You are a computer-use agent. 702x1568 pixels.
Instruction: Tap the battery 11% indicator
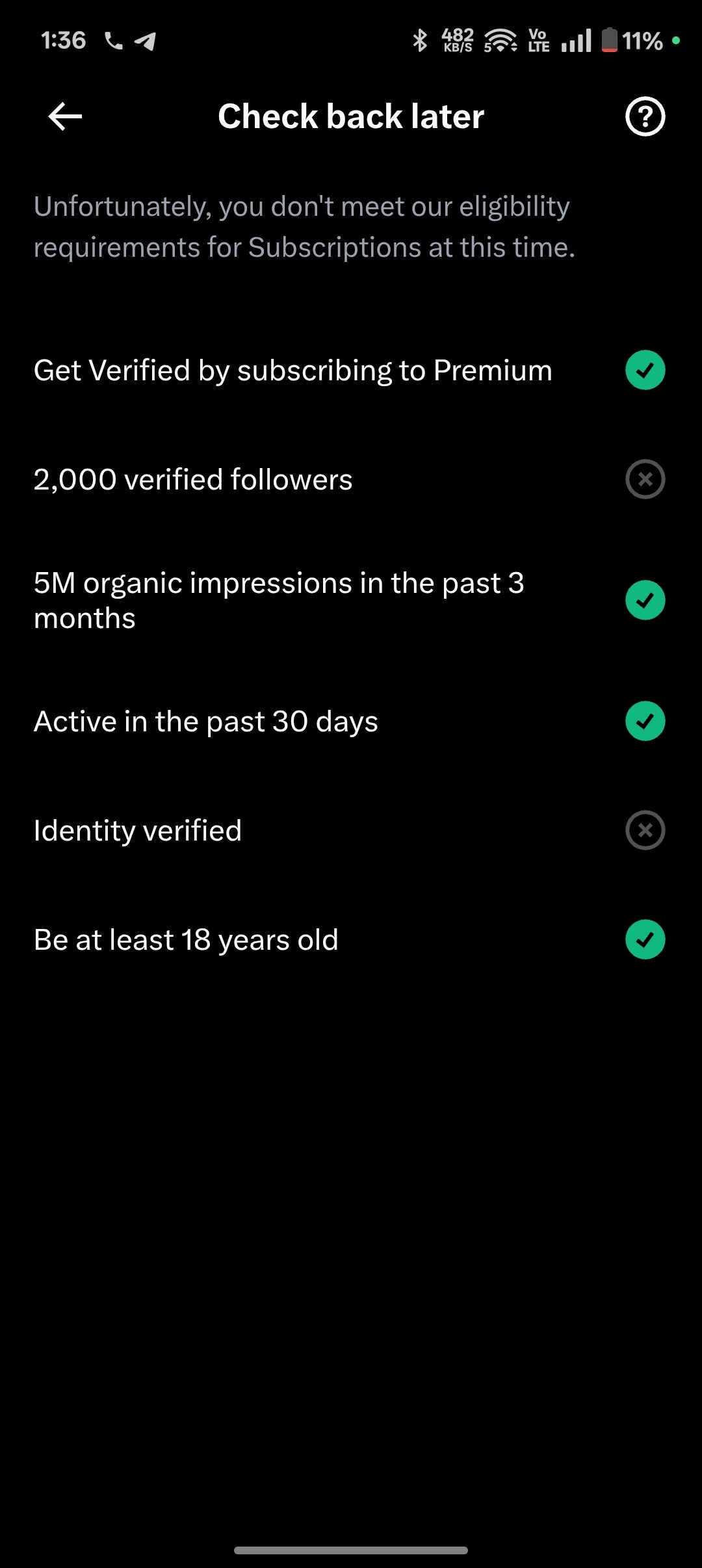[x=632, y=40]
